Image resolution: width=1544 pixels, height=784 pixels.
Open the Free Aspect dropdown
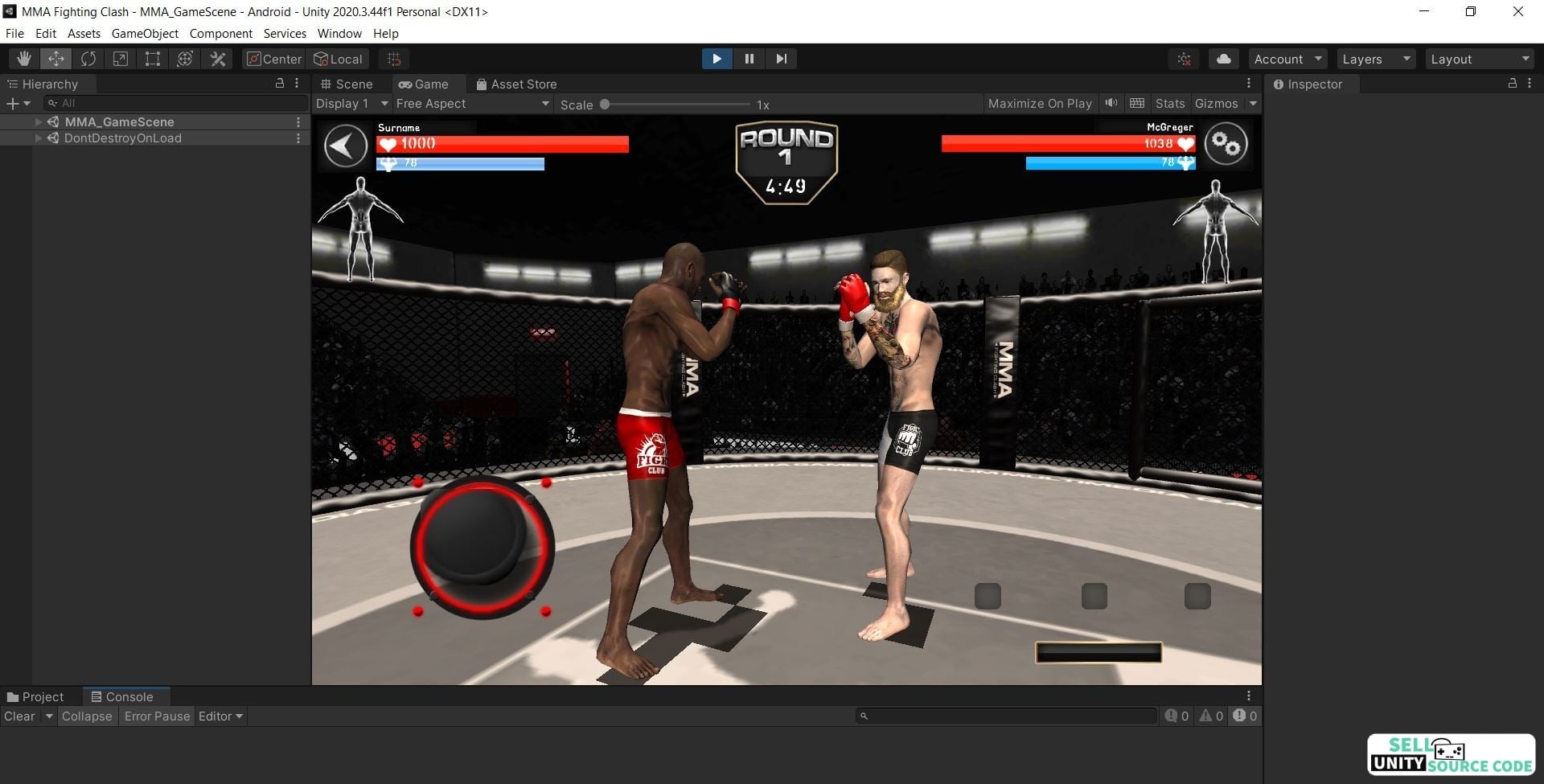tap(472, 104)
